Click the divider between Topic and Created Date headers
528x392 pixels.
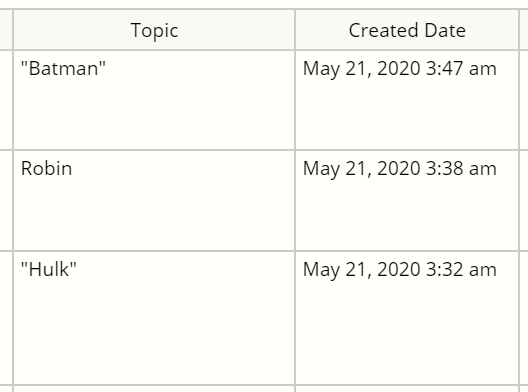295,30
